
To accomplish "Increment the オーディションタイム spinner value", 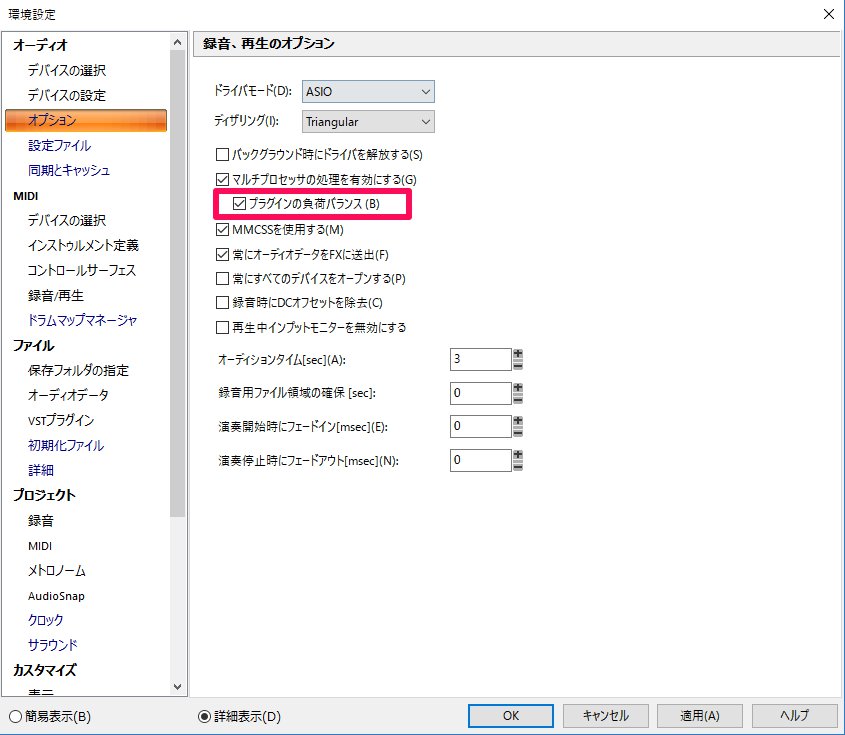I will 518,353.
